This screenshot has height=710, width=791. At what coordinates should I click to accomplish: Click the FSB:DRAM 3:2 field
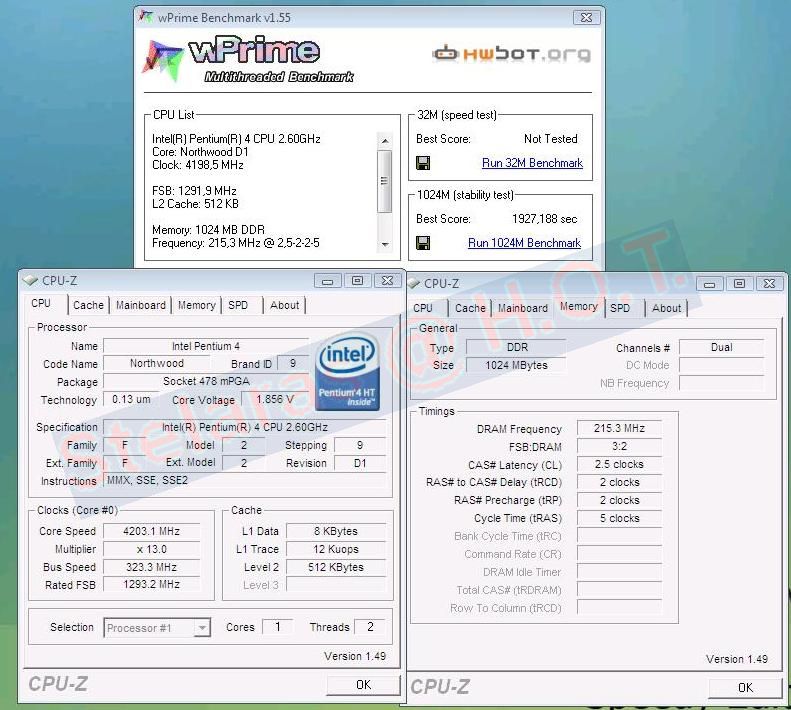tap(619, 447)
